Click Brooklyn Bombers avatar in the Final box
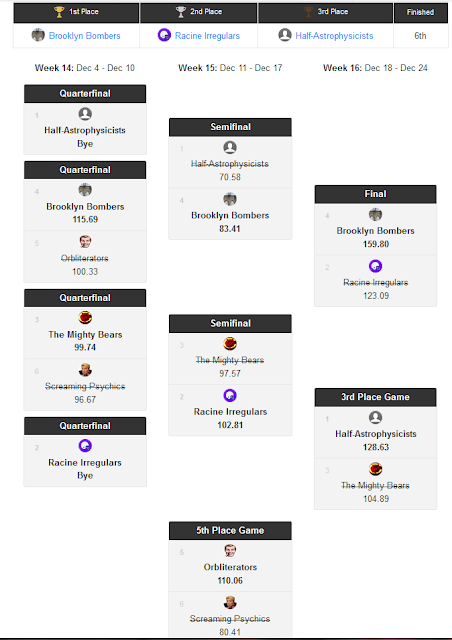Screen dimensions: 452x640 (x=375, y=214)
